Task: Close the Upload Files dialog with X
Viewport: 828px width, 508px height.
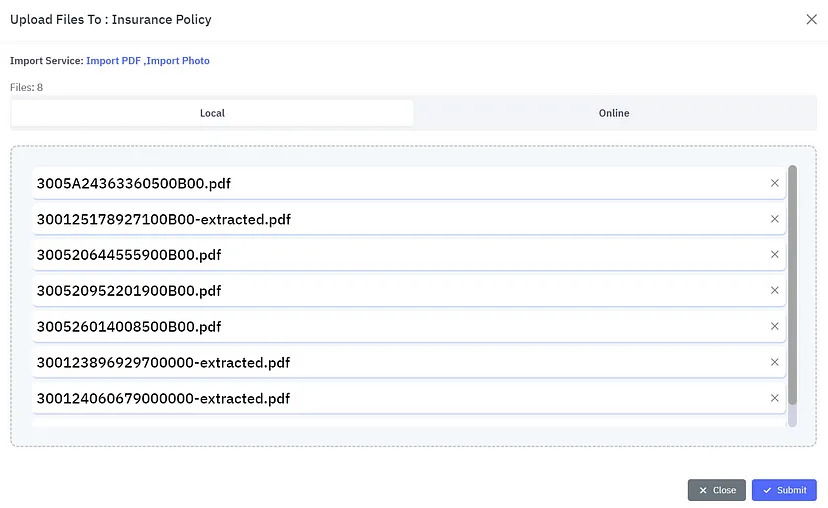Action: [811, 19]
